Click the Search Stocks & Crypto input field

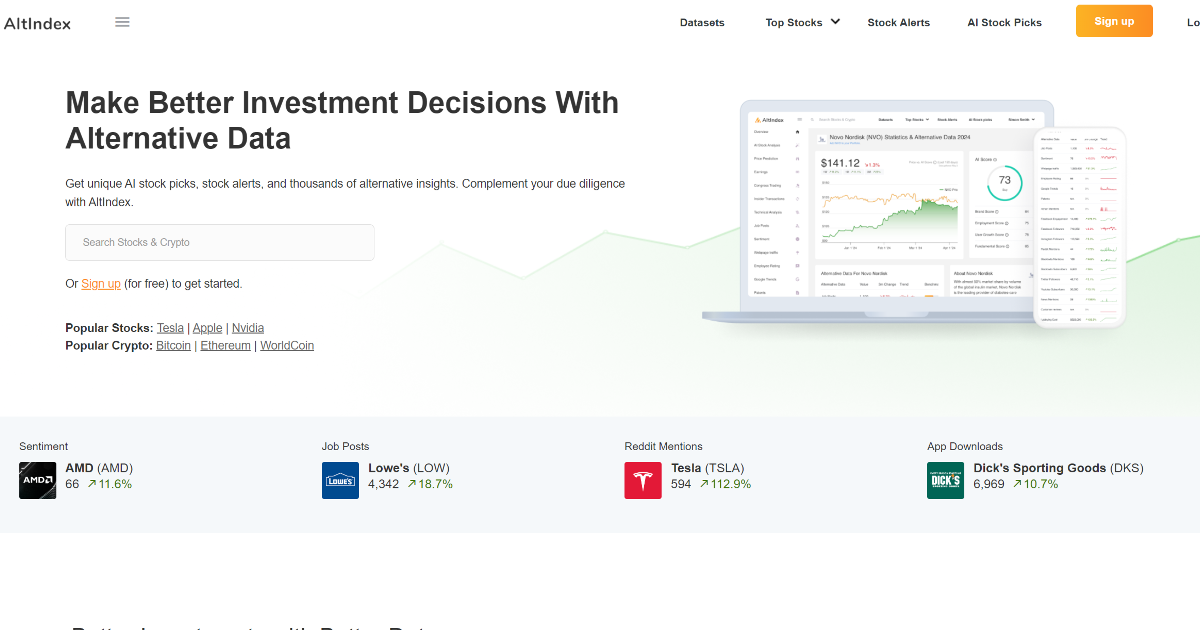(x=220, y=242)
